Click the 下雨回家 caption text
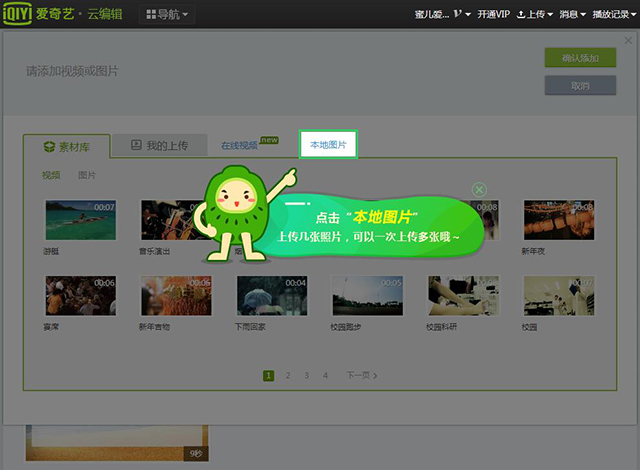Viewport: 640px width, 470px height. click(x=250, y=327)
